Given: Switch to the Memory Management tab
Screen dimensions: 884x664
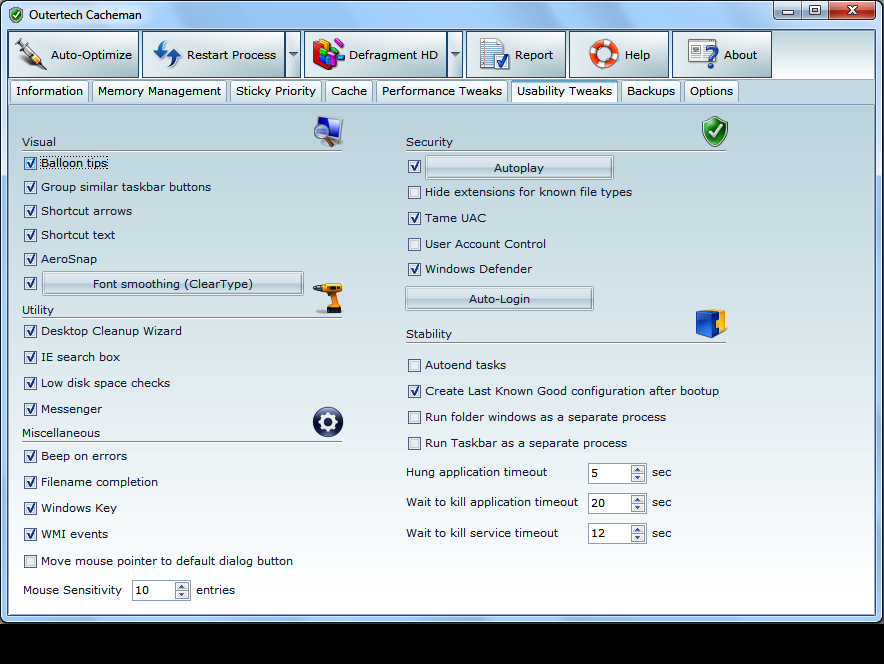Looking at the screenshot, I should [x=159, y=91].
